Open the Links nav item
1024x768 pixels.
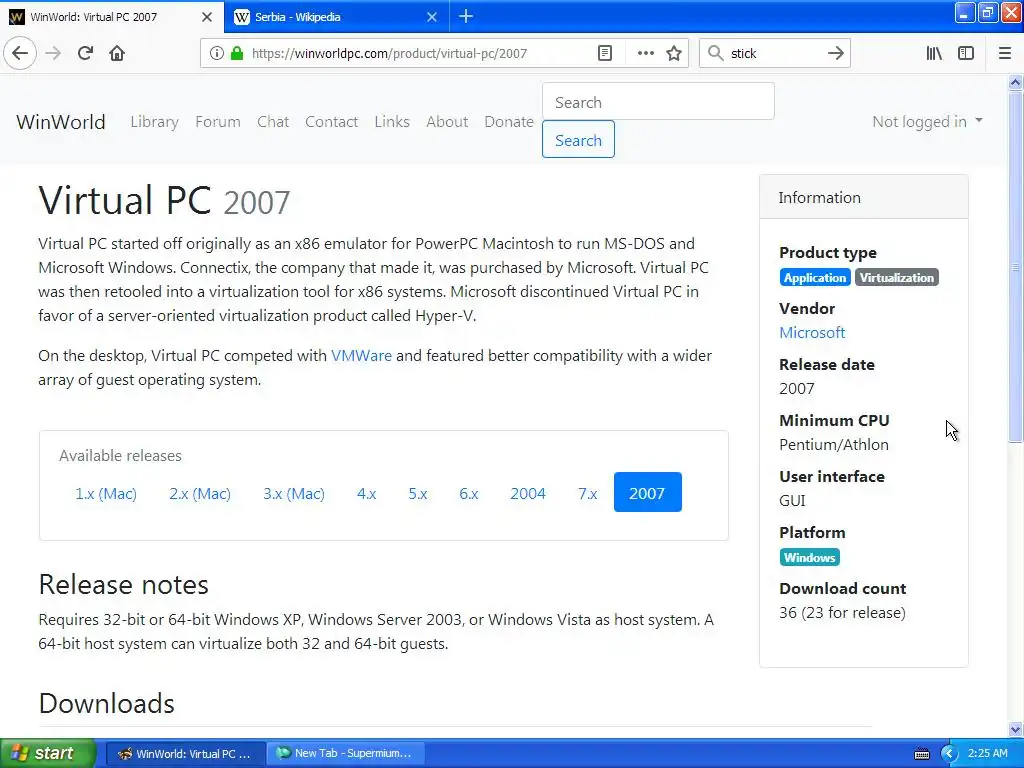click(x=392, y=122)
